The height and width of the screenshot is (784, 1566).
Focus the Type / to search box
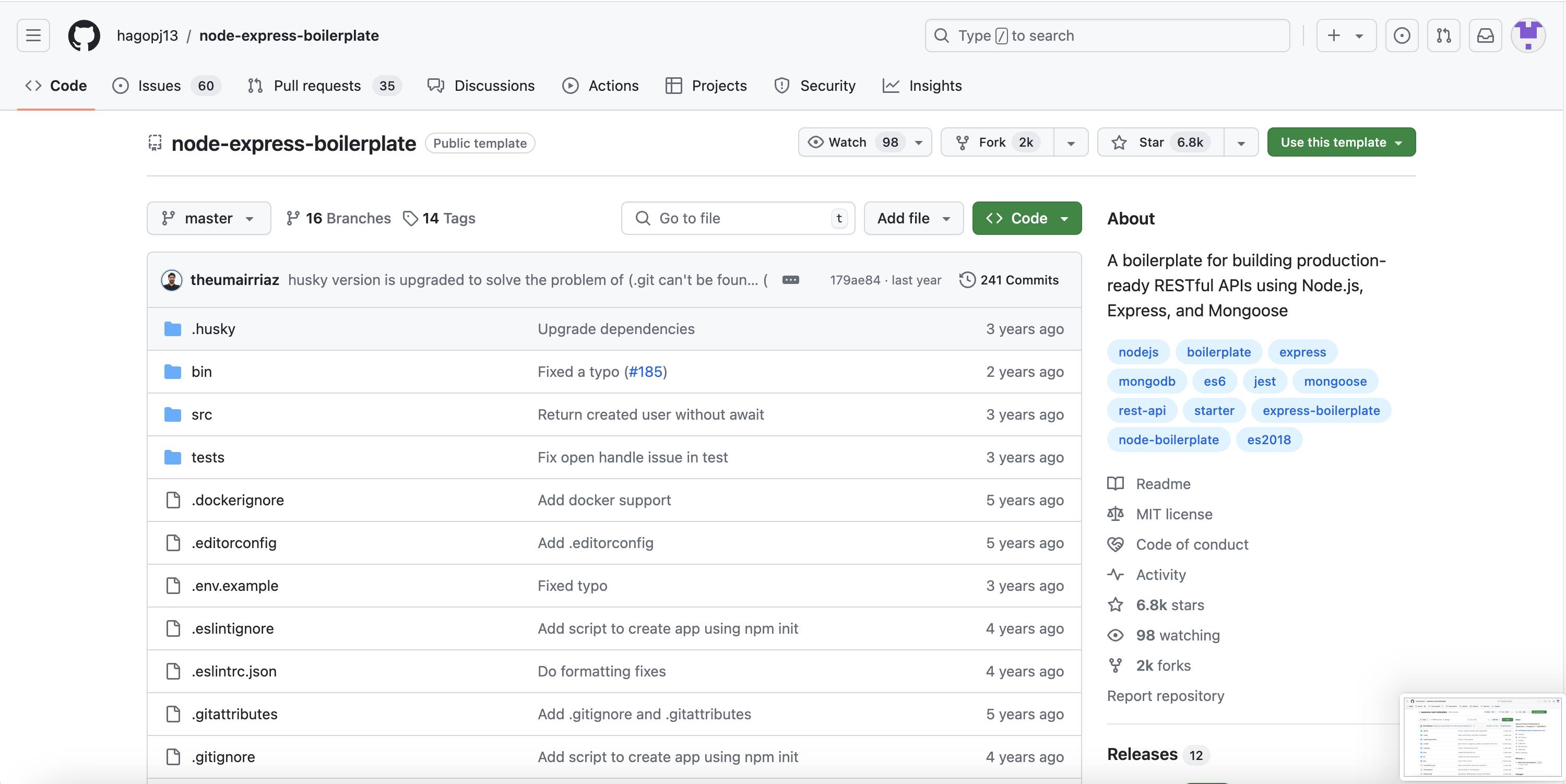coord(1107,35)
